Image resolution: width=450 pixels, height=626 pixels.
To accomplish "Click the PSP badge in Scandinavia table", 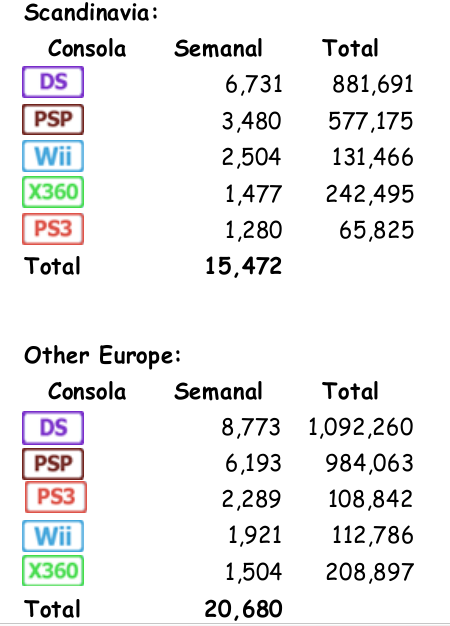I will coord(53,119).
